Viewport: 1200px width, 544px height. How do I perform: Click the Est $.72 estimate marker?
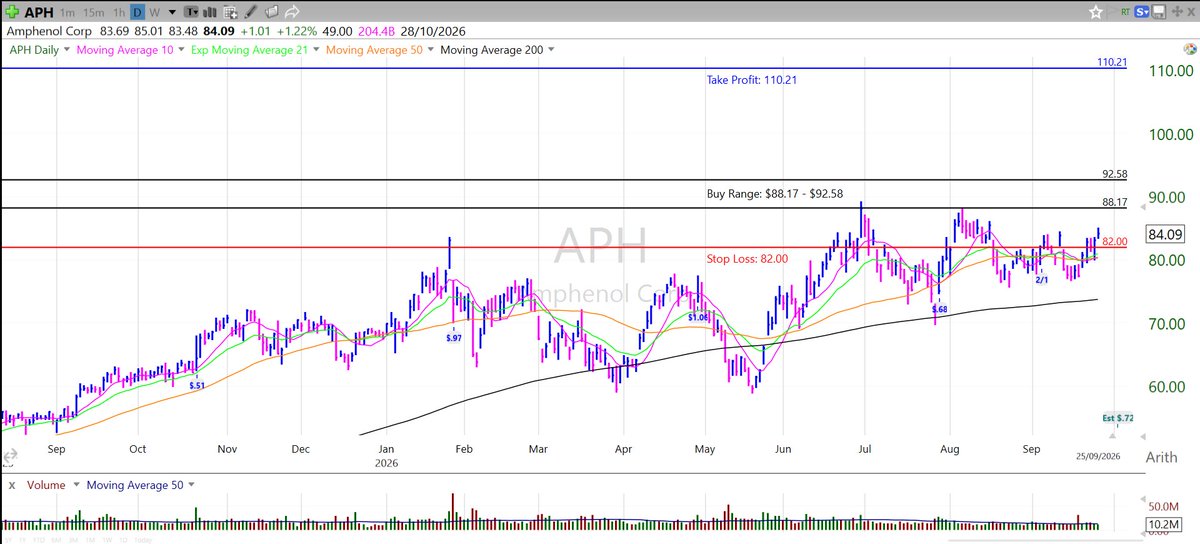(x=1117, y=416)
